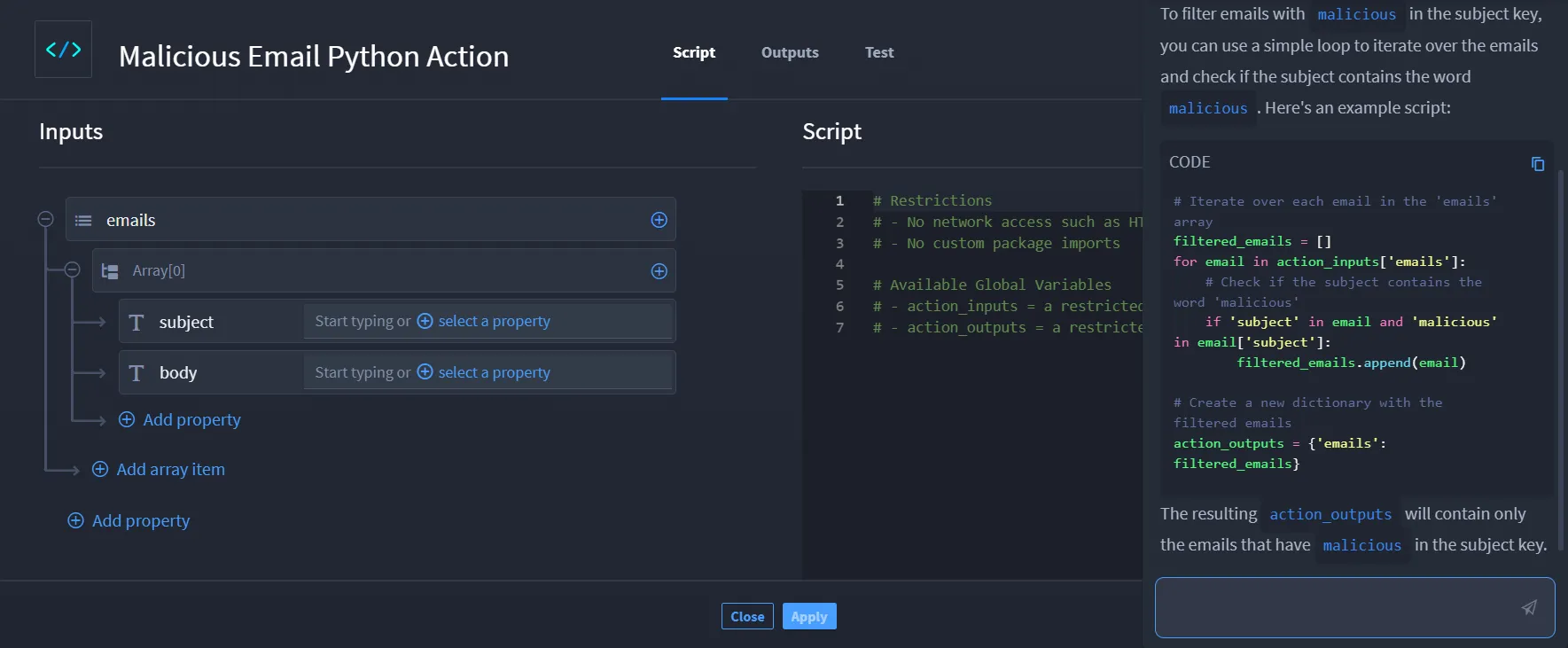This screenshot has width=1568, height=648.
Task: Click the Close button
Action: pyautogui.click(x=747, y=616)
